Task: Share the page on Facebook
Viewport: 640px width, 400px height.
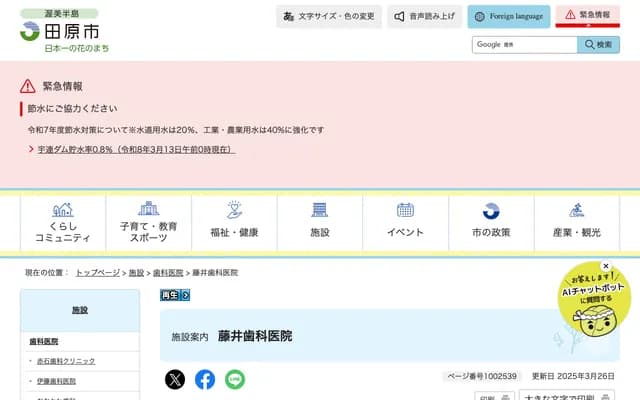Action: click(x=205, y=380)
